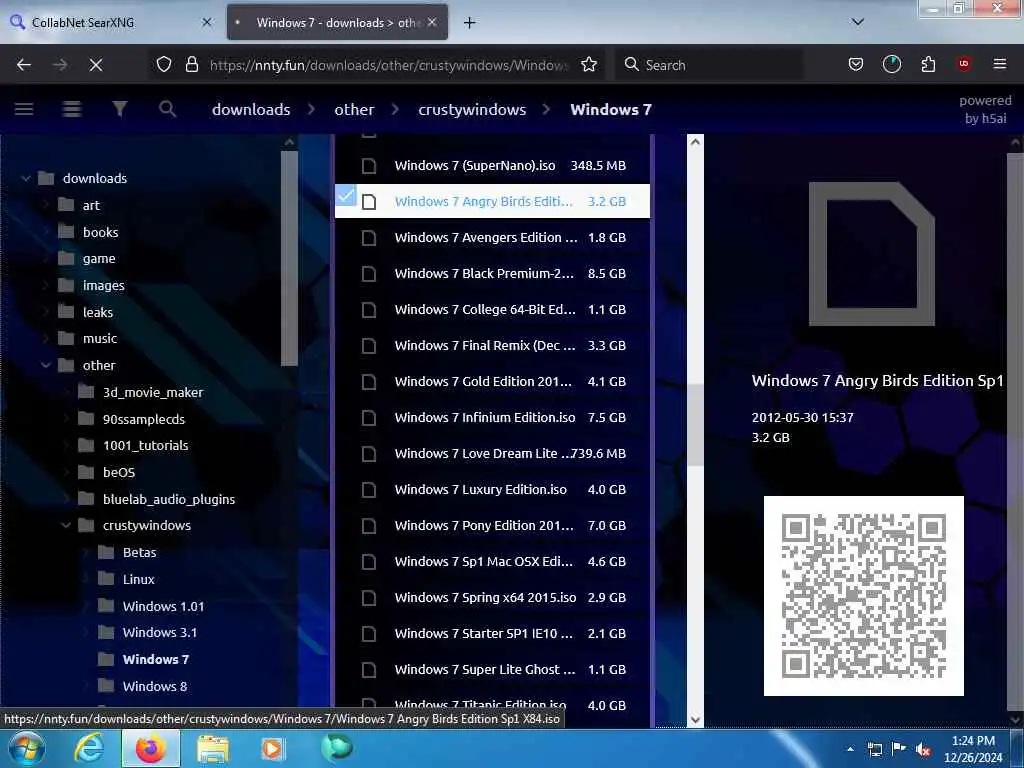1024x768 pixels.
Task: Select Windows 7 Infinium Edition.iso
Action: [x=492, y=417]
